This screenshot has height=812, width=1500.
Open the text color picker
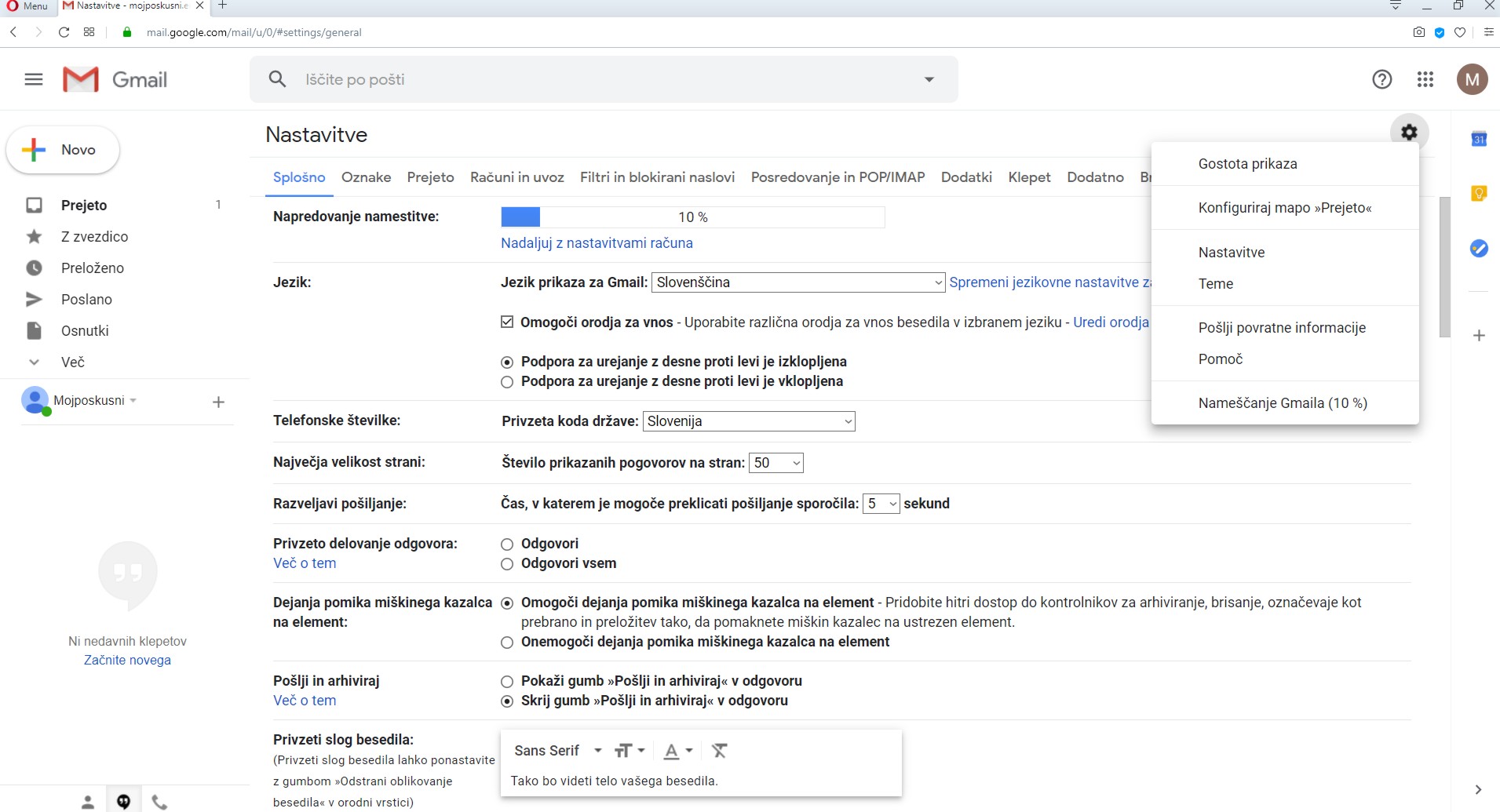(x=677, y=751)
